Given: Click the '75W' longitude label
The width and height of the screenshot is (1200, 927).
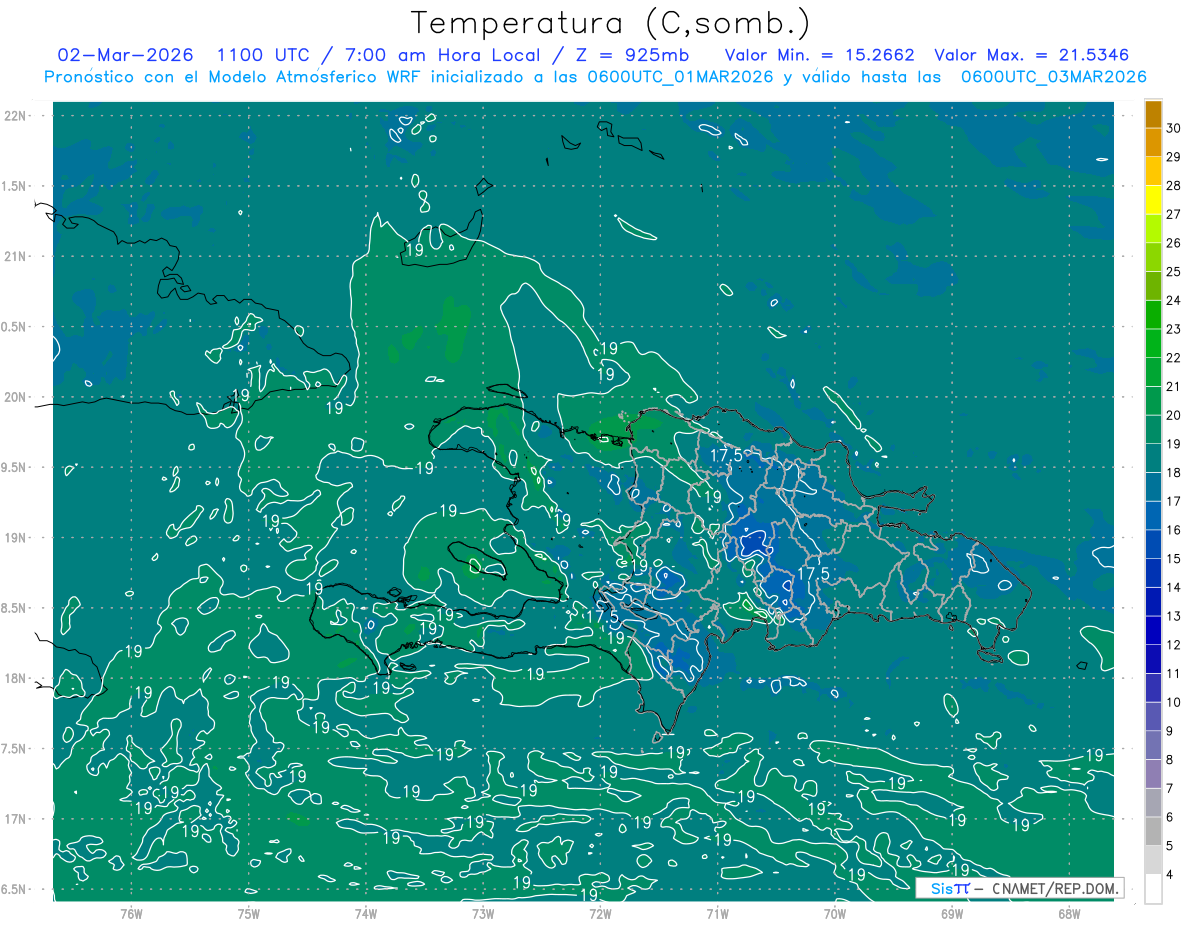Looking at the screenshot, I should tap(248, 914).
